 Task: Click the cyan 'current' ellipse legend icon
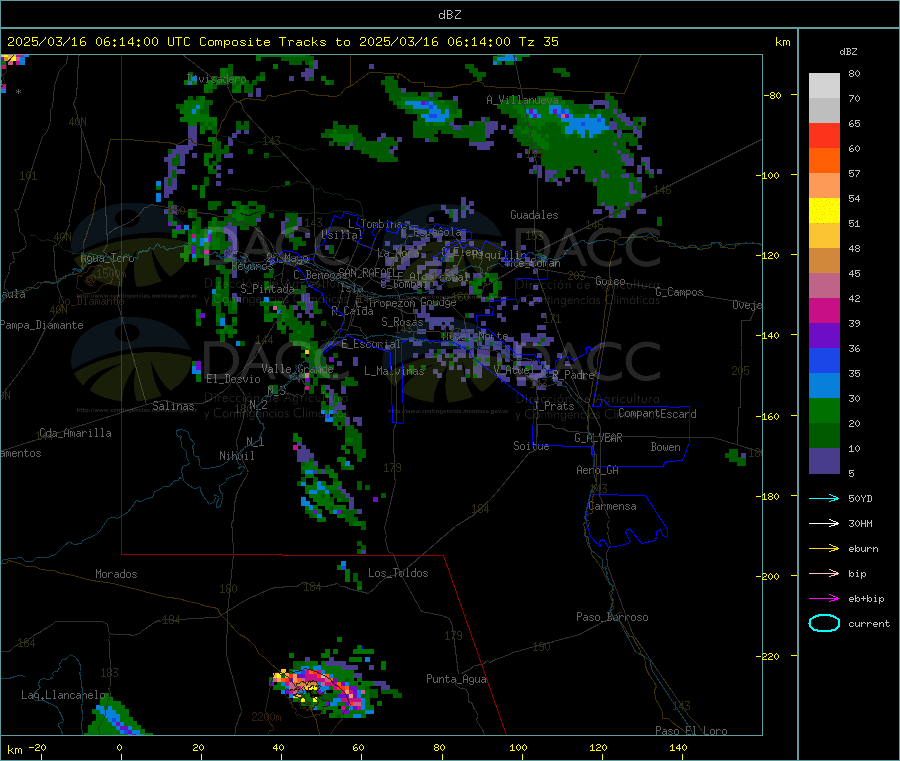[824, 623]
